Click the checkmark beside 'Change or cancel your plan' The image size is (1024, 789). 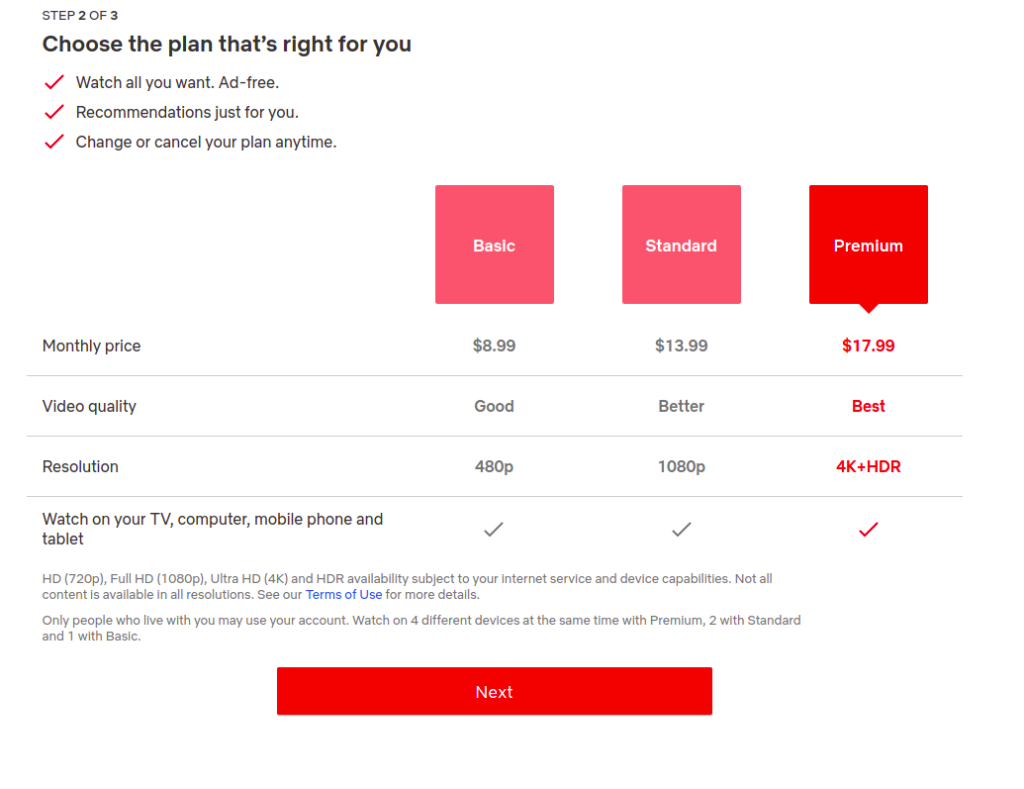point(54,142)
